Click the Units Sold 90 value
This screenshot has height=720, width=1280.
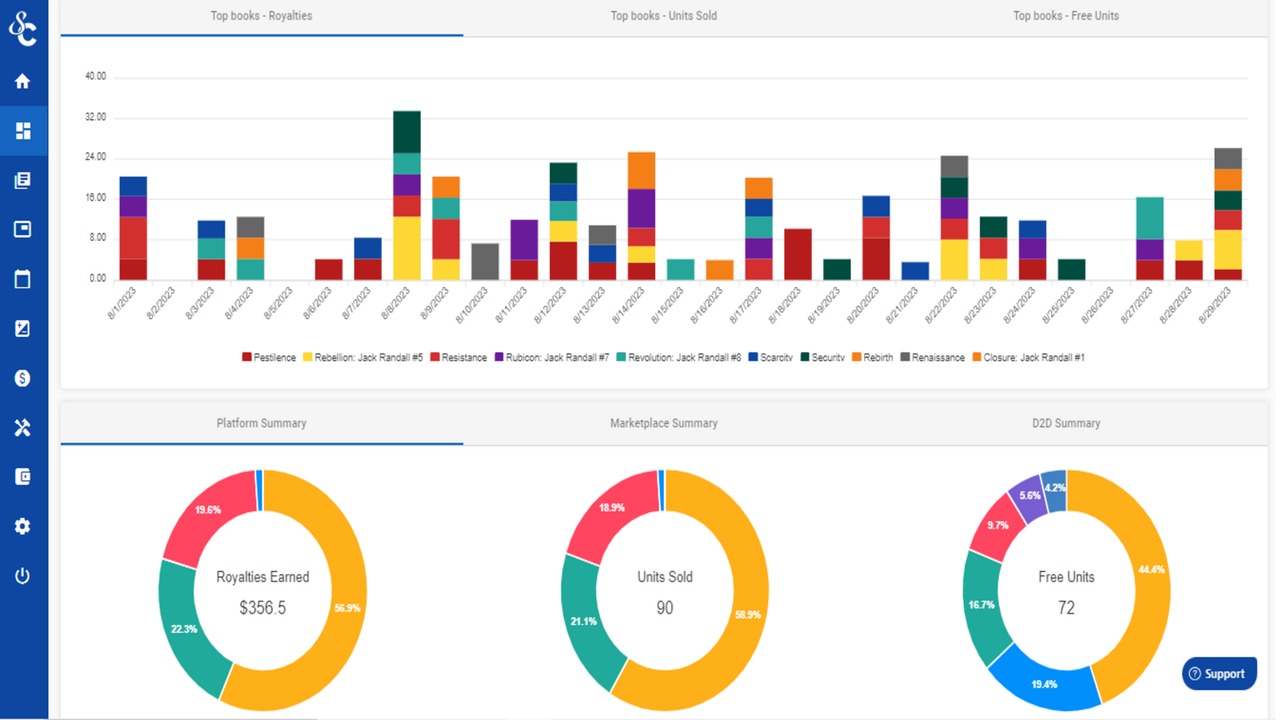click(x=665, y=607)
